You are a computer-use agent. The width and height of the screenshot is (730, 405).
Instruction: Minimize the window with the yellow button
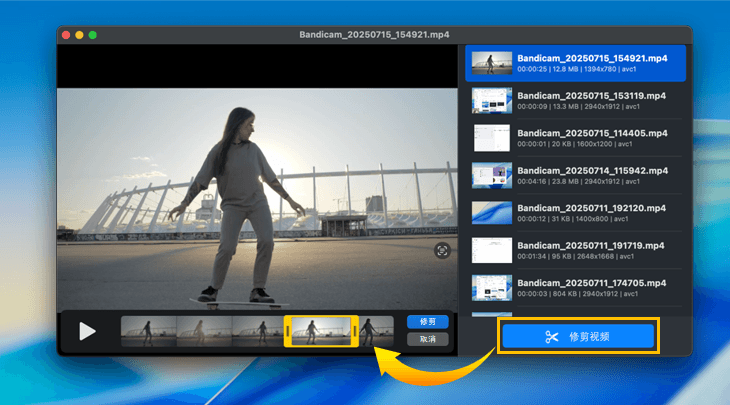click(79, 35)
